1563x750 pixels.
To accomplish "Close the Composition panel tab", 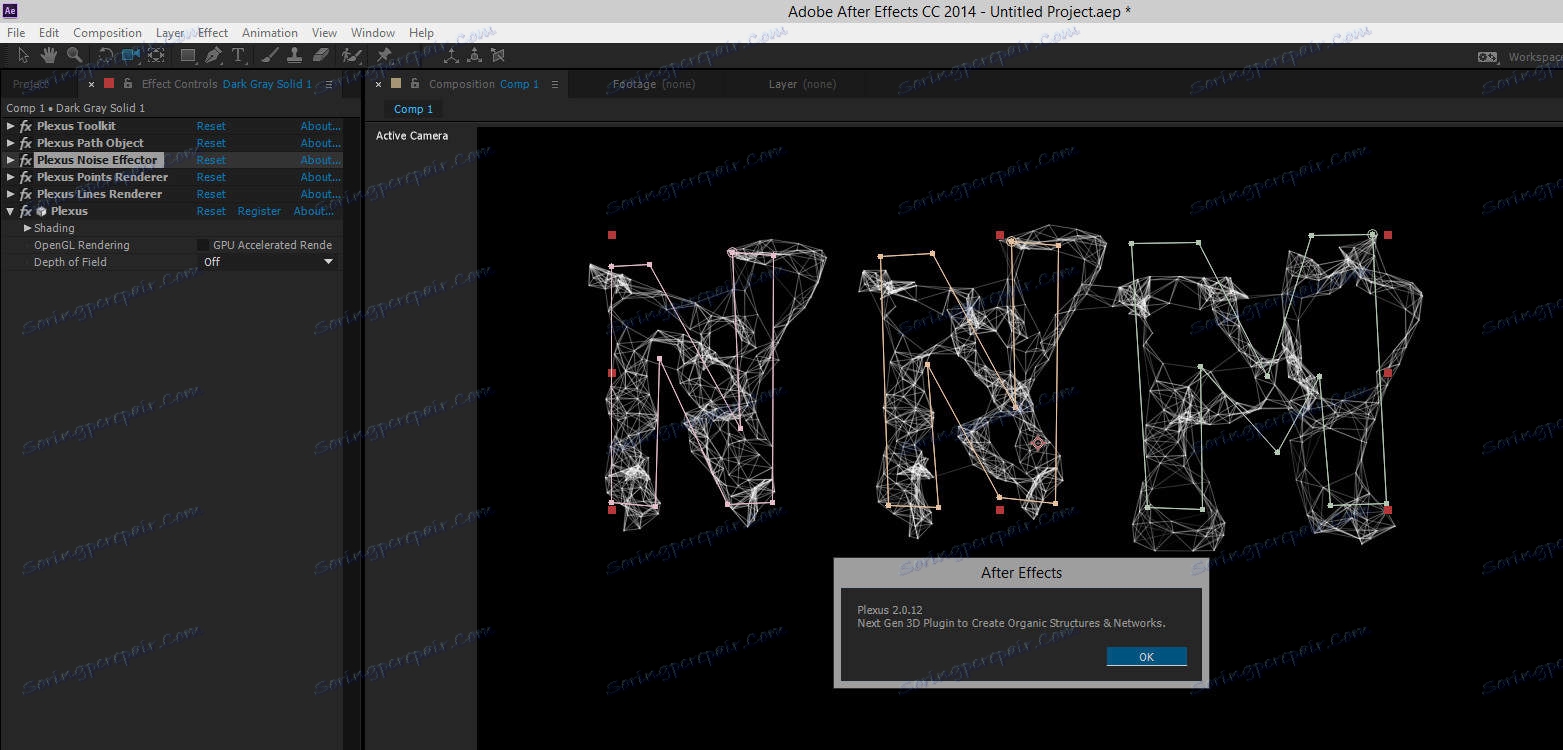I will (x=378, y=84).
